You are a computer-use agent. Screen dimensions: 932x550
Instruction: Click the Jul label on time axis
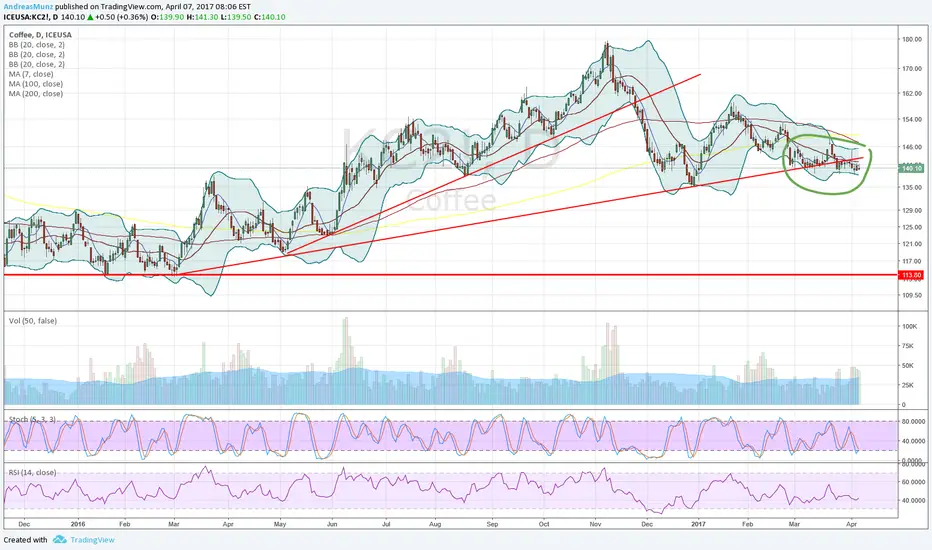(386, 524)
